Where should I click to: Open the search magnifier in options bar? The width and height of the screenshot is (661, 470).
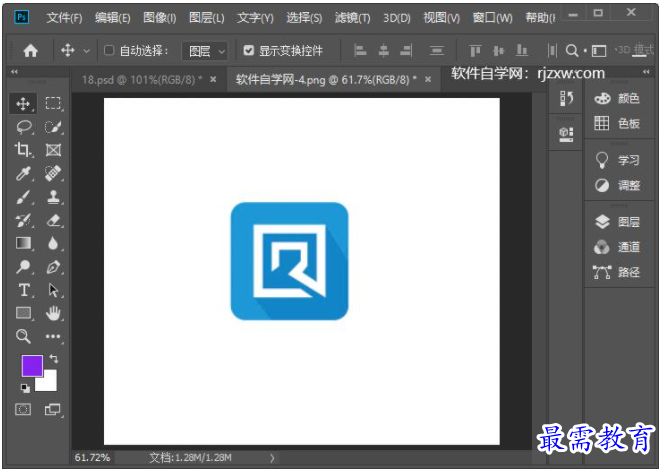(572, 51)
